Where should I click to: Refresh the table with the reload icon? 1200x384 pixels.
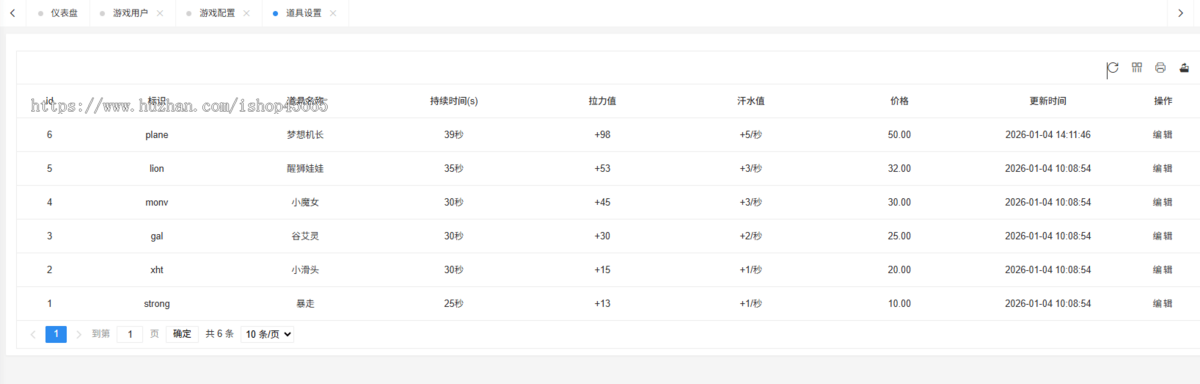click(1113, 68)
